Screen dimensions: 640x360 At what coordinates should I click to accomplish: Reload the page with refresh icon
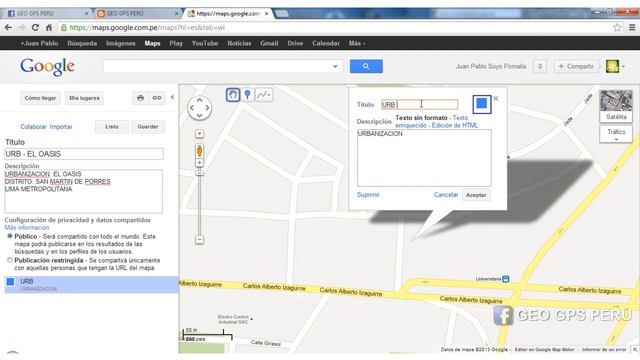click(x=35, y=27)
